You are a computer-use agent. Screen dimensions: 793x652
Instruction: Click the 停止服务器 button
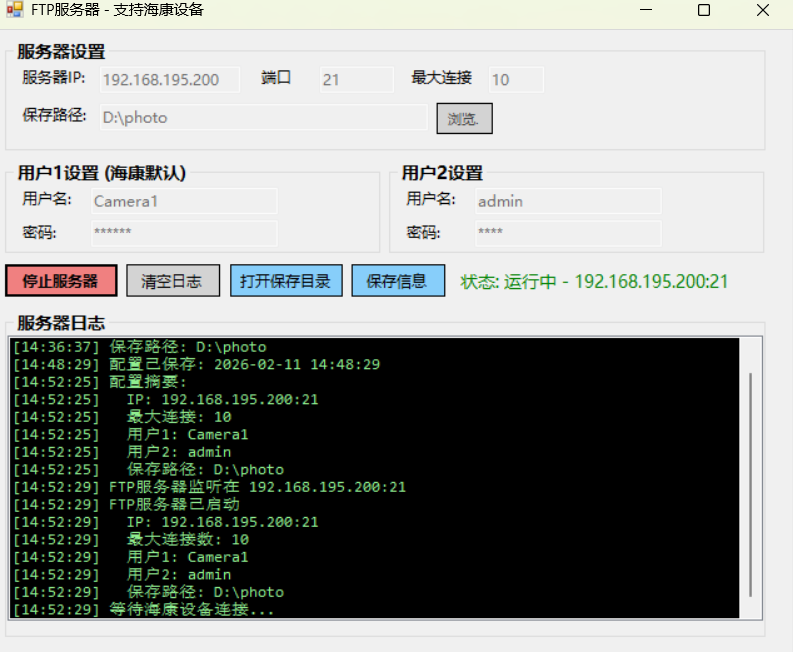pyautogui.click(x=61, y=281)
